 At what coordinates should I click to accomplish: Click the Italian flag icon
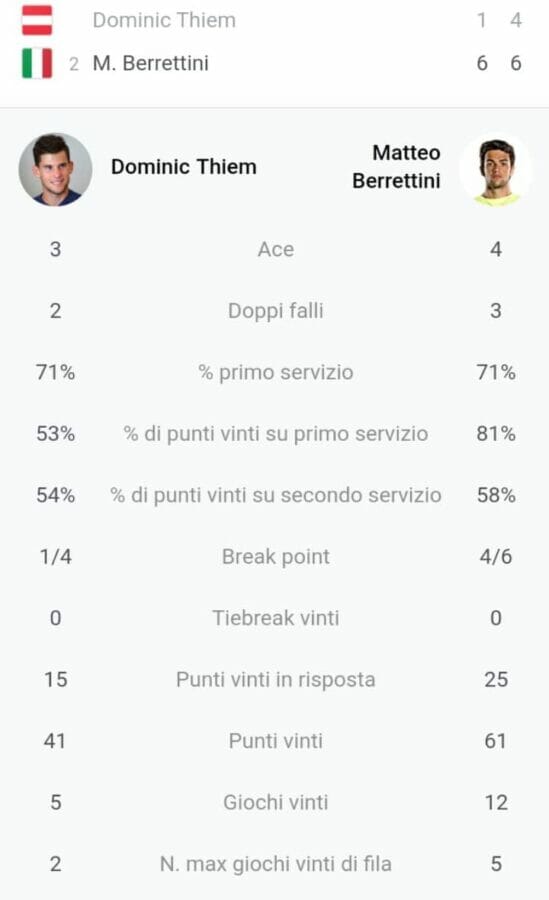point(37,63)
